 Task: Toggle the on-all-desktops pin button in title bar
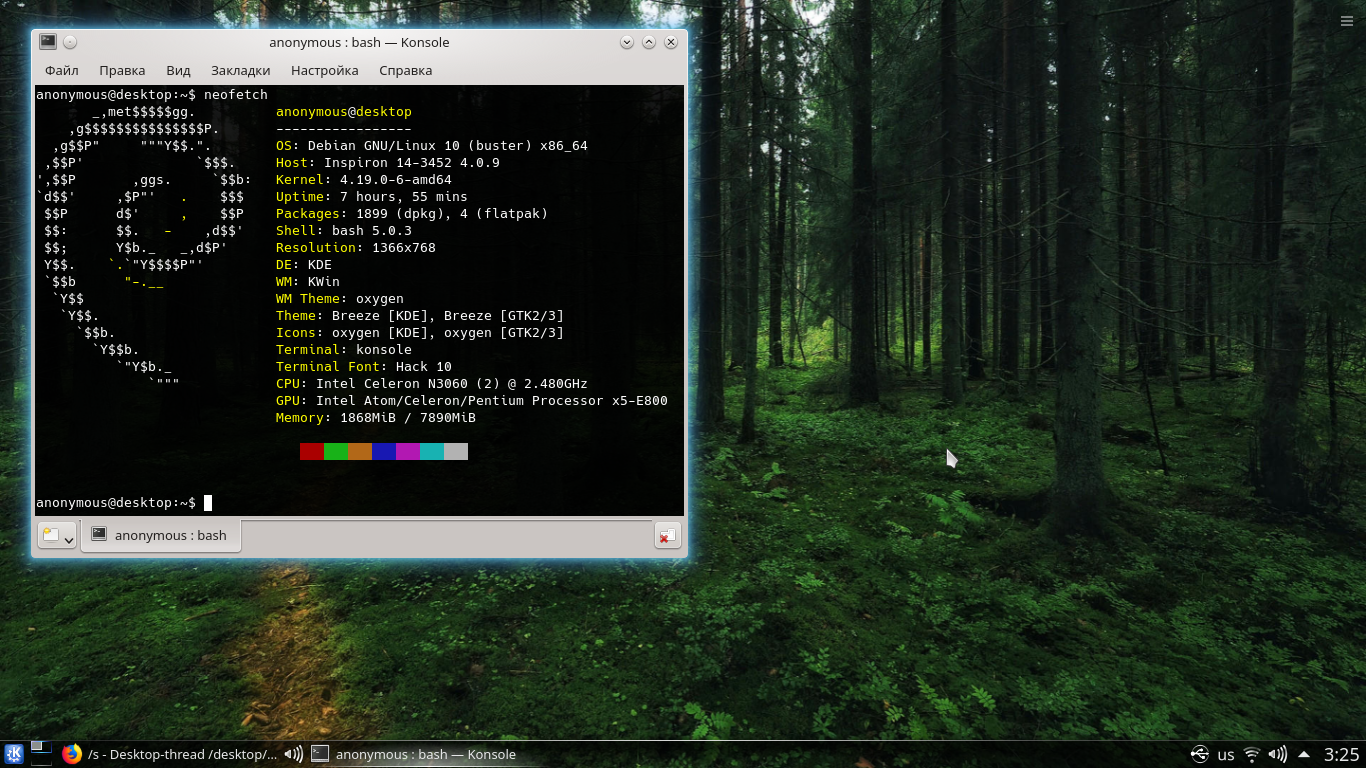[x=70, y=42]
